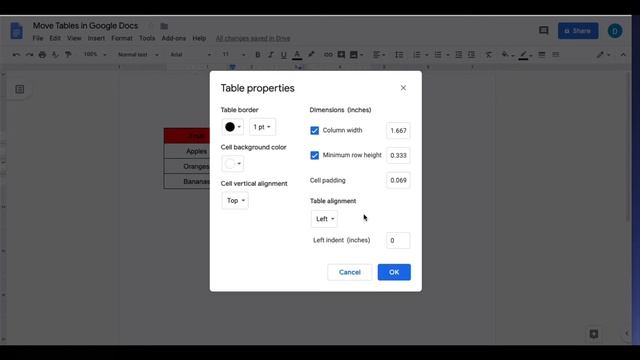Viewport: 640px width, 360px height.
Task: Click the move-to-folder icon beside title
Action: point(164,26)
